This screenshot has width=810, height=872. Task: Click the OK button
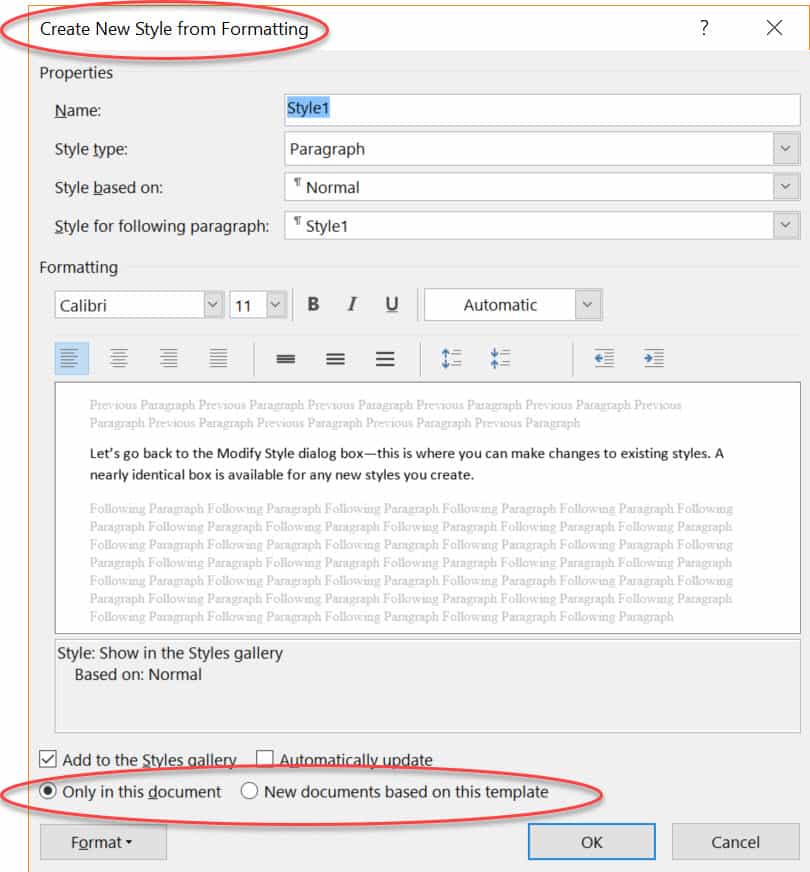point(592,842)
